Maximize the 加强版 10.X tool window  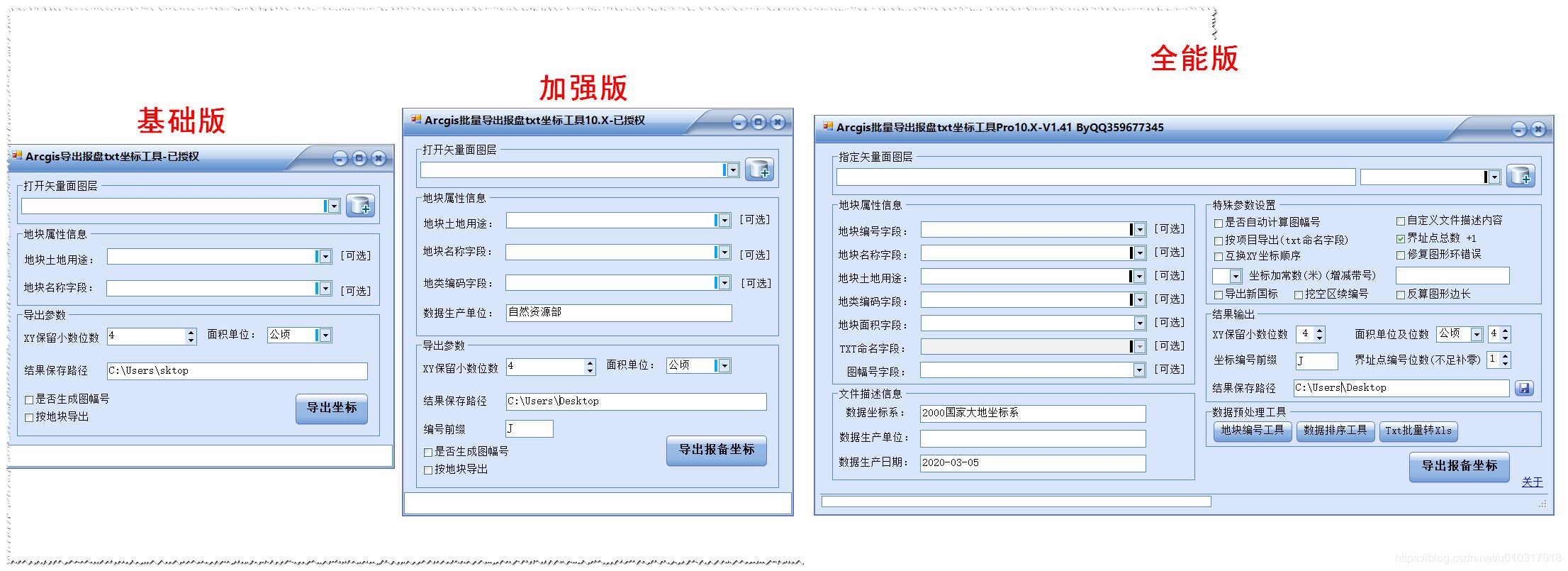(x=758, y=122)
